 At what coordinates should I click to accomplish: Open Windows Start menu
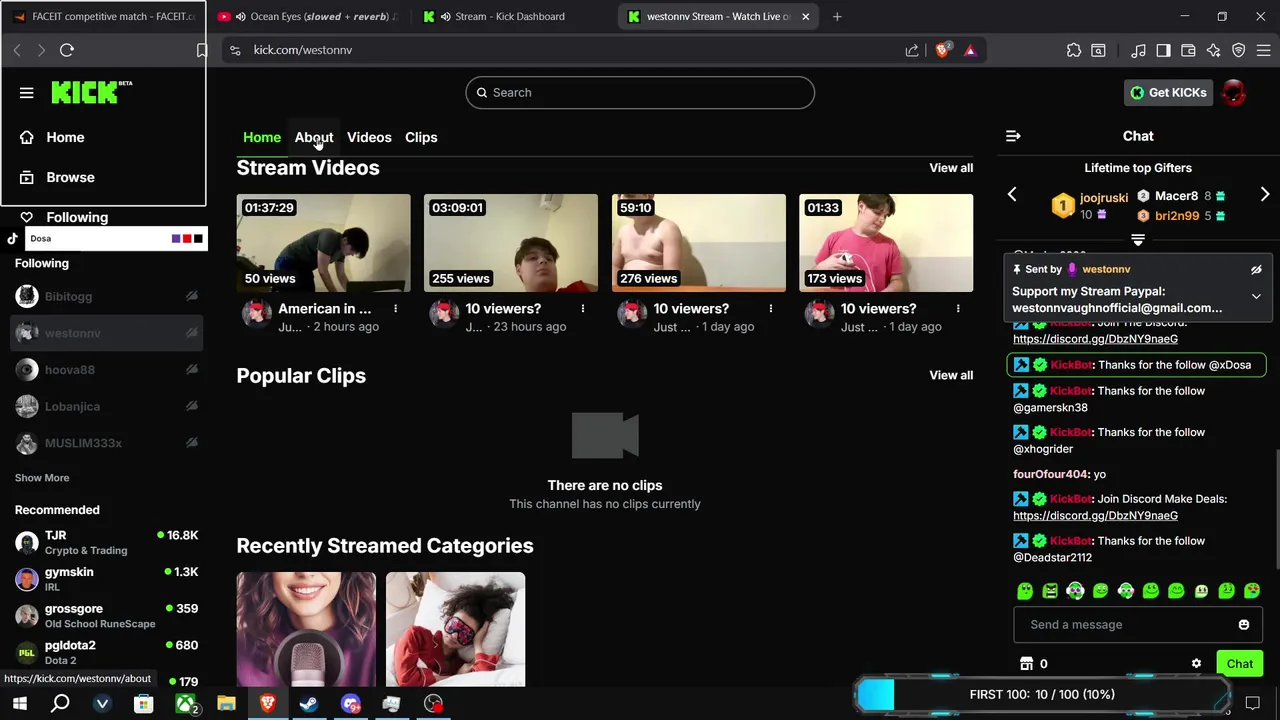click(19, 704)
